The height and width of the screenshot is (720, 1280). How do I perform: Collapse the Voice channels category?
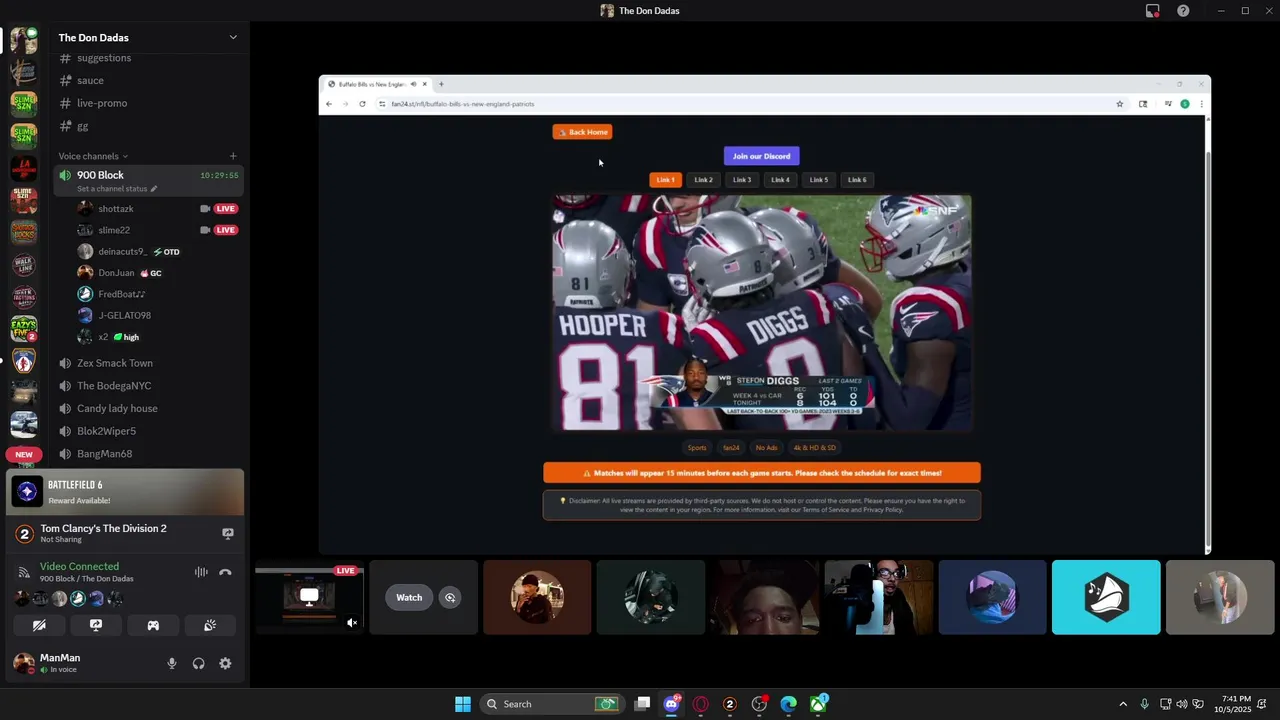[93, 156]
